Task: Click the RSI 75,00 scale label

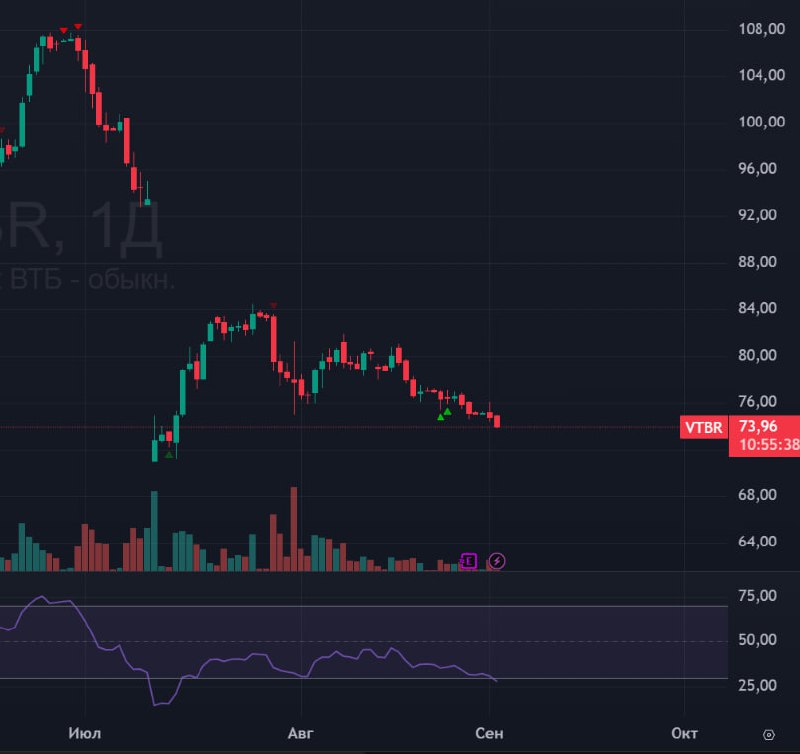Action: pyautogui.click(x=757, y=595)
